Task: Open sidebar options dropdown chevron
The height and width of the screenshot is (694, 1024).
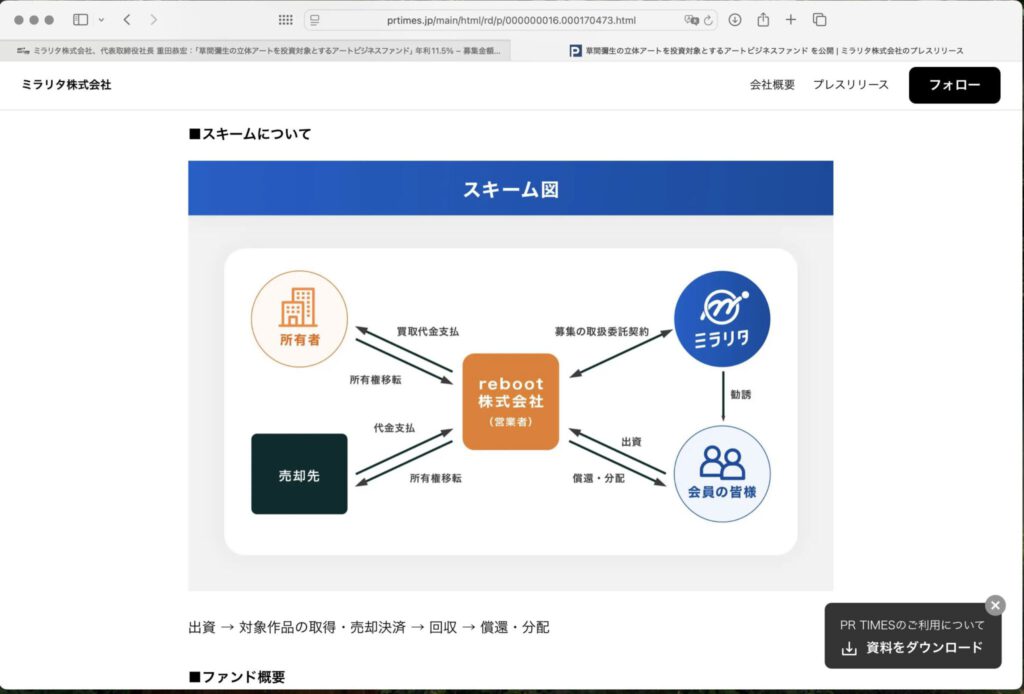Action: [101, 20]
